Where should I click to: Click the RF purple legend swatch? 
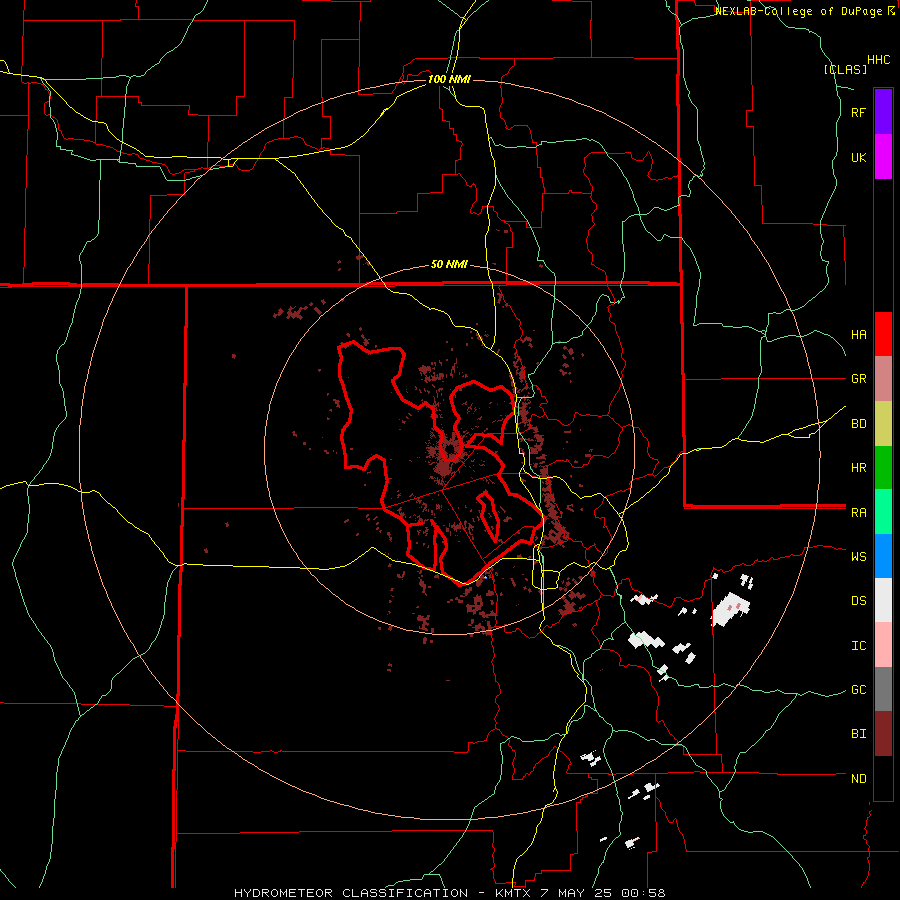pyautogui.click(x=883, y=112)
